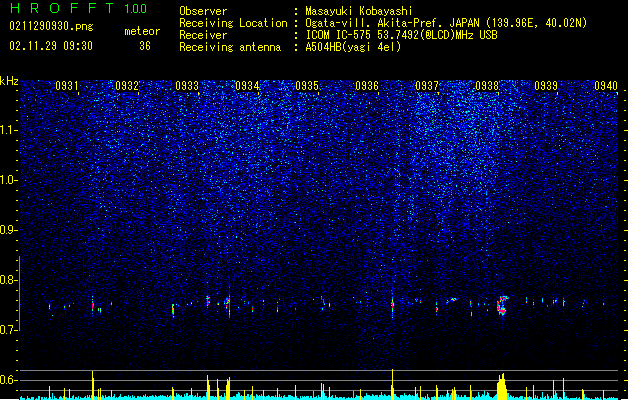
Task: Click the date stamp 02.11.29 09:30
Action: (51, 46)
